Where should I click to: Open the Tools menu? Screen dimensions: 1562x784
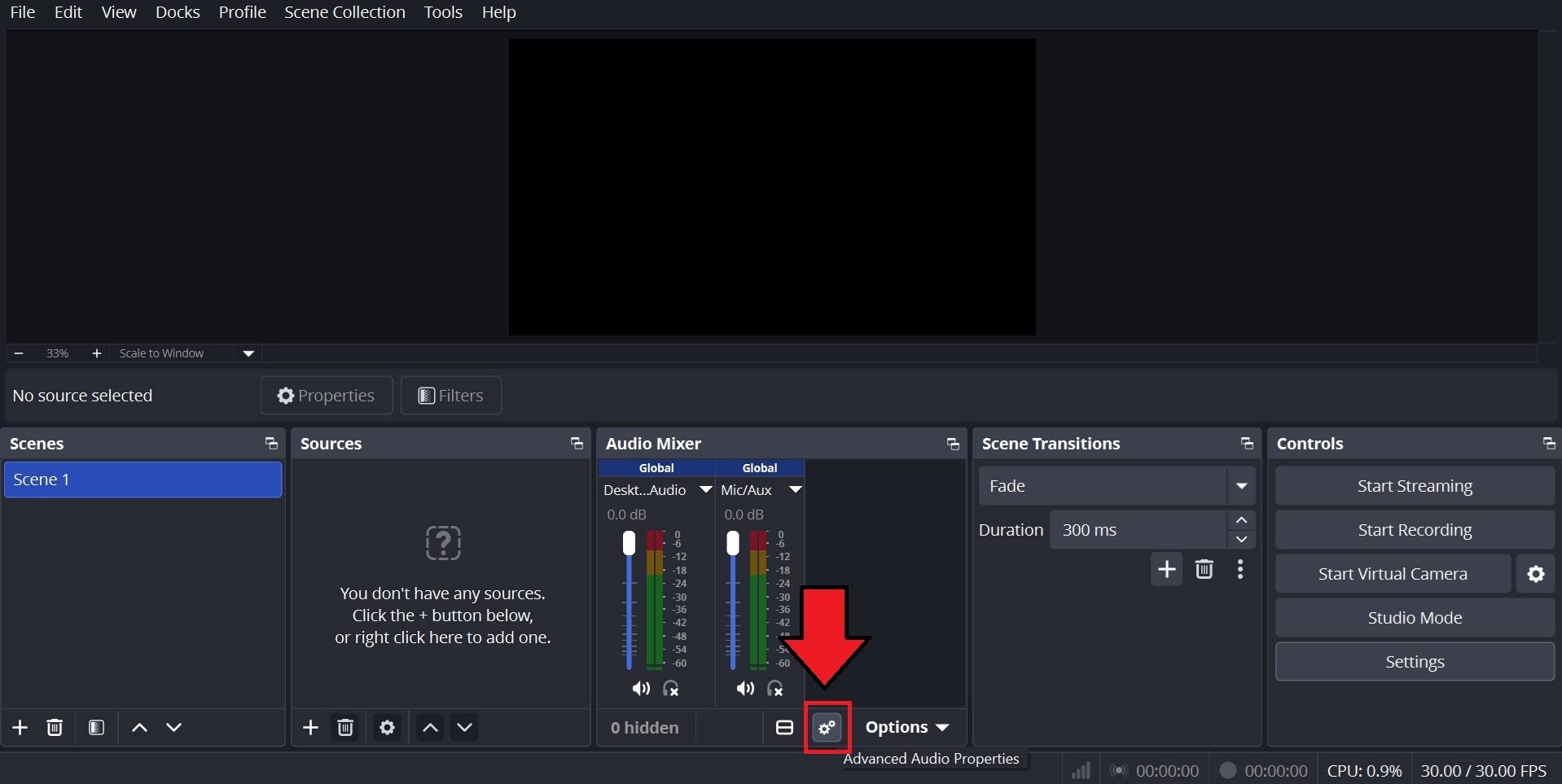click(443, 12)
